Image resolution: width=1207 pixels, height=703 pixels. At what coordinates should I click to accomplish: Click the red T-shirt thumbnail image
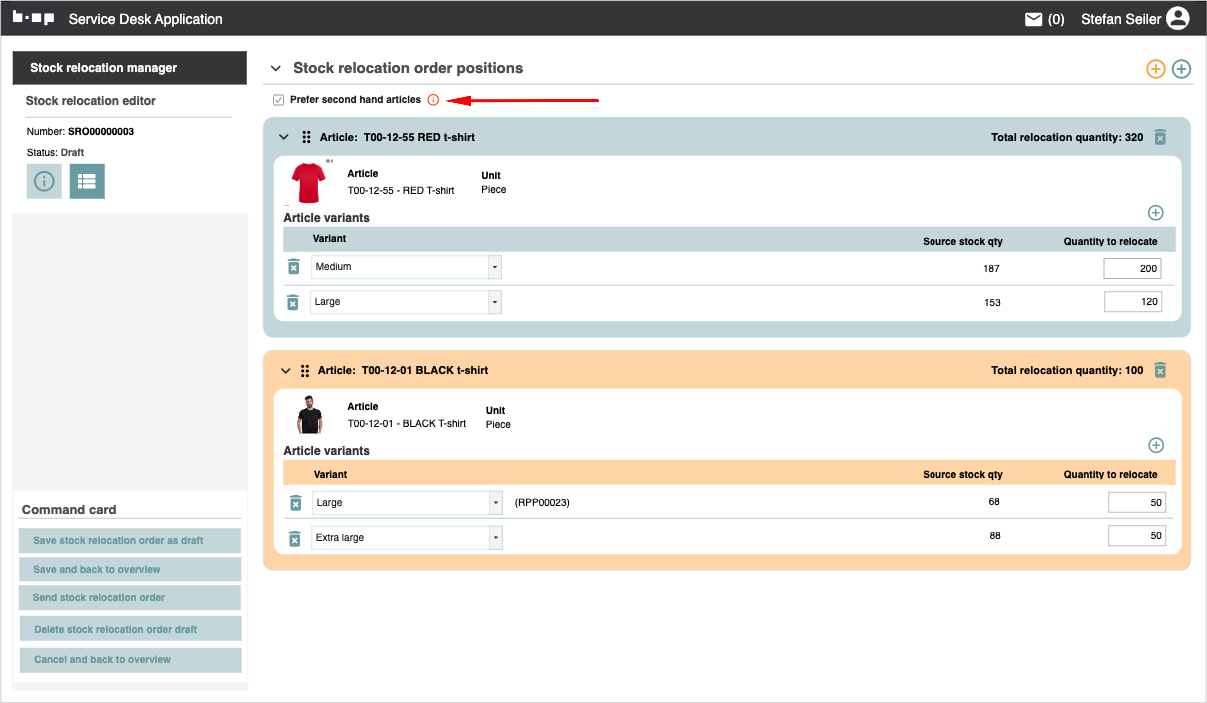tap(308, 183)
